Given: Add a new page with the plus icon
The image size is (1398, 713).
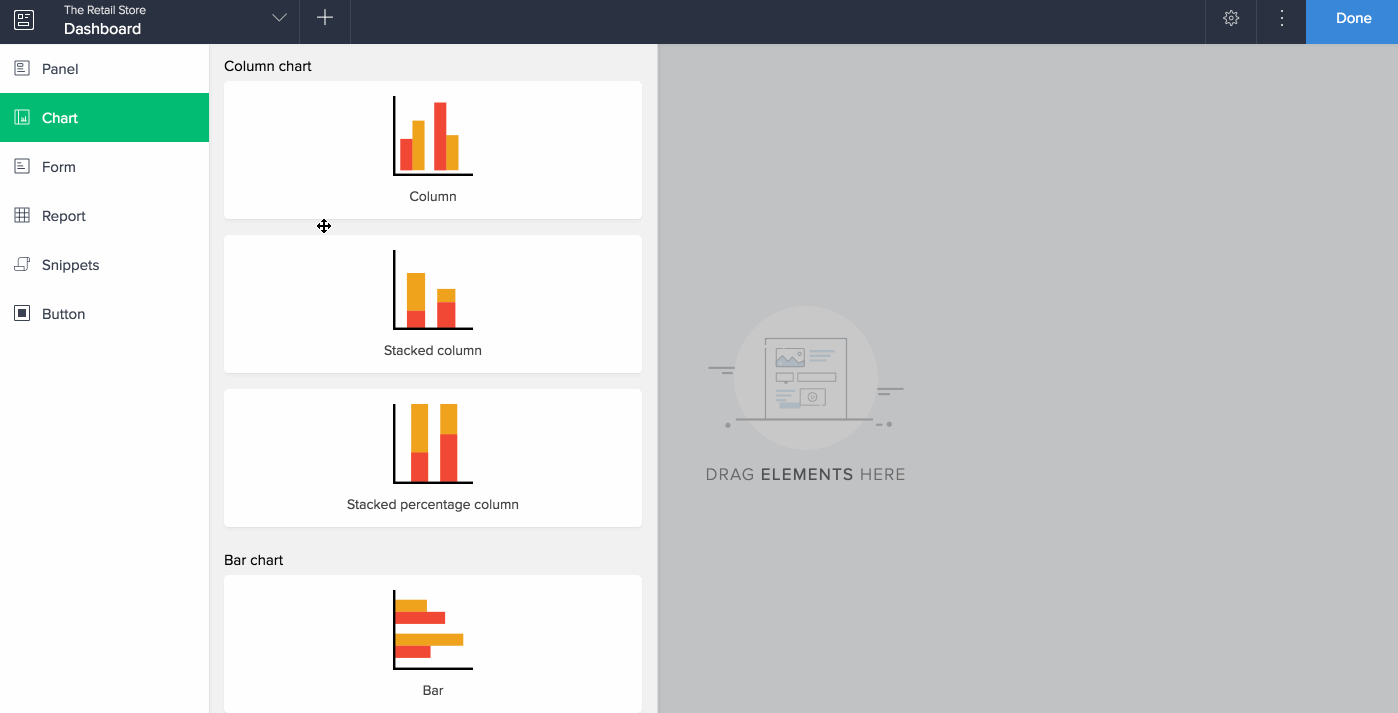Looking at the screenshot, I should pos(325,18).
